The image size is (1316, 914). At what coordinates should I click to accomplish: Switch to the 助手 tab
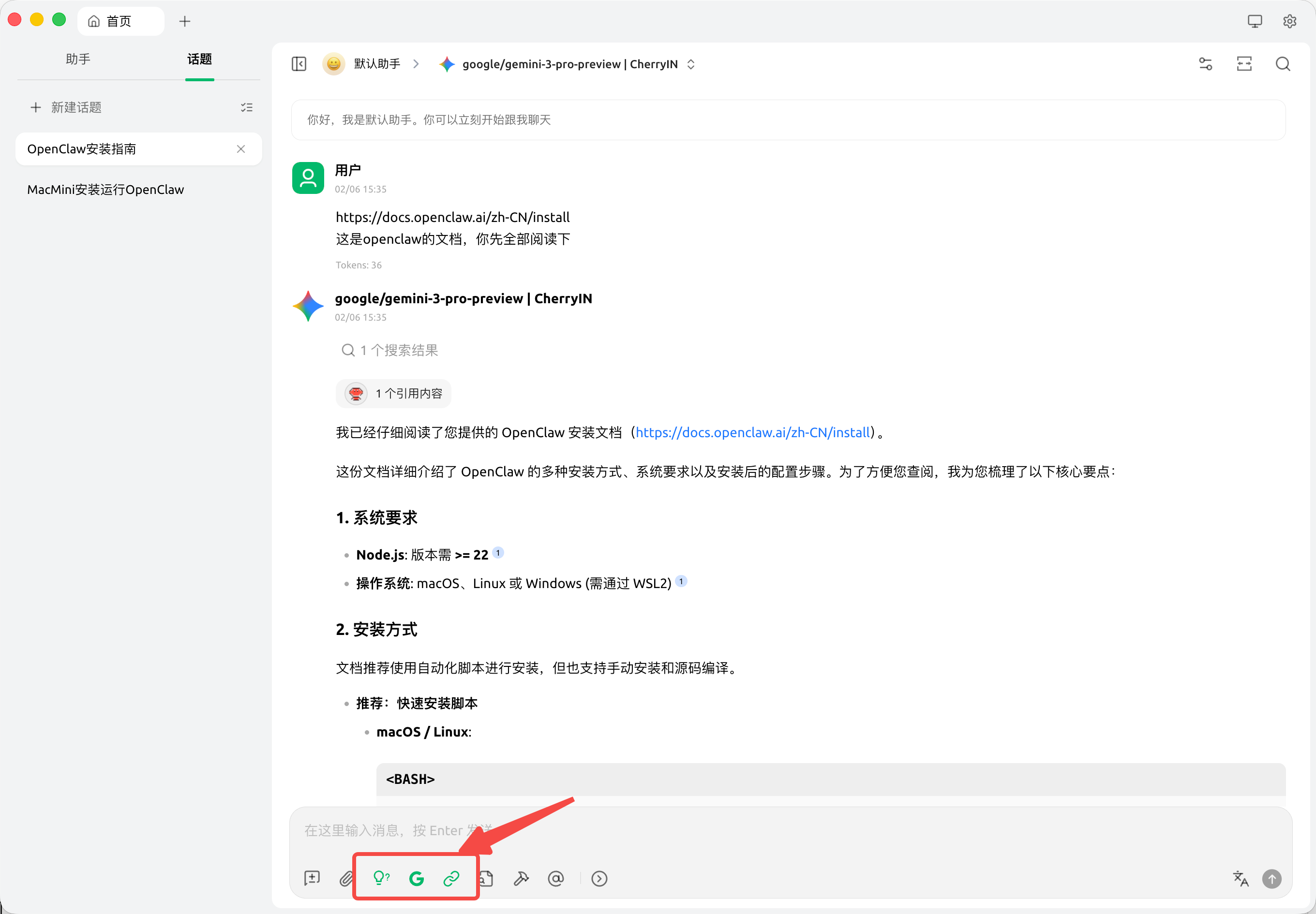[x=78, y=59]
